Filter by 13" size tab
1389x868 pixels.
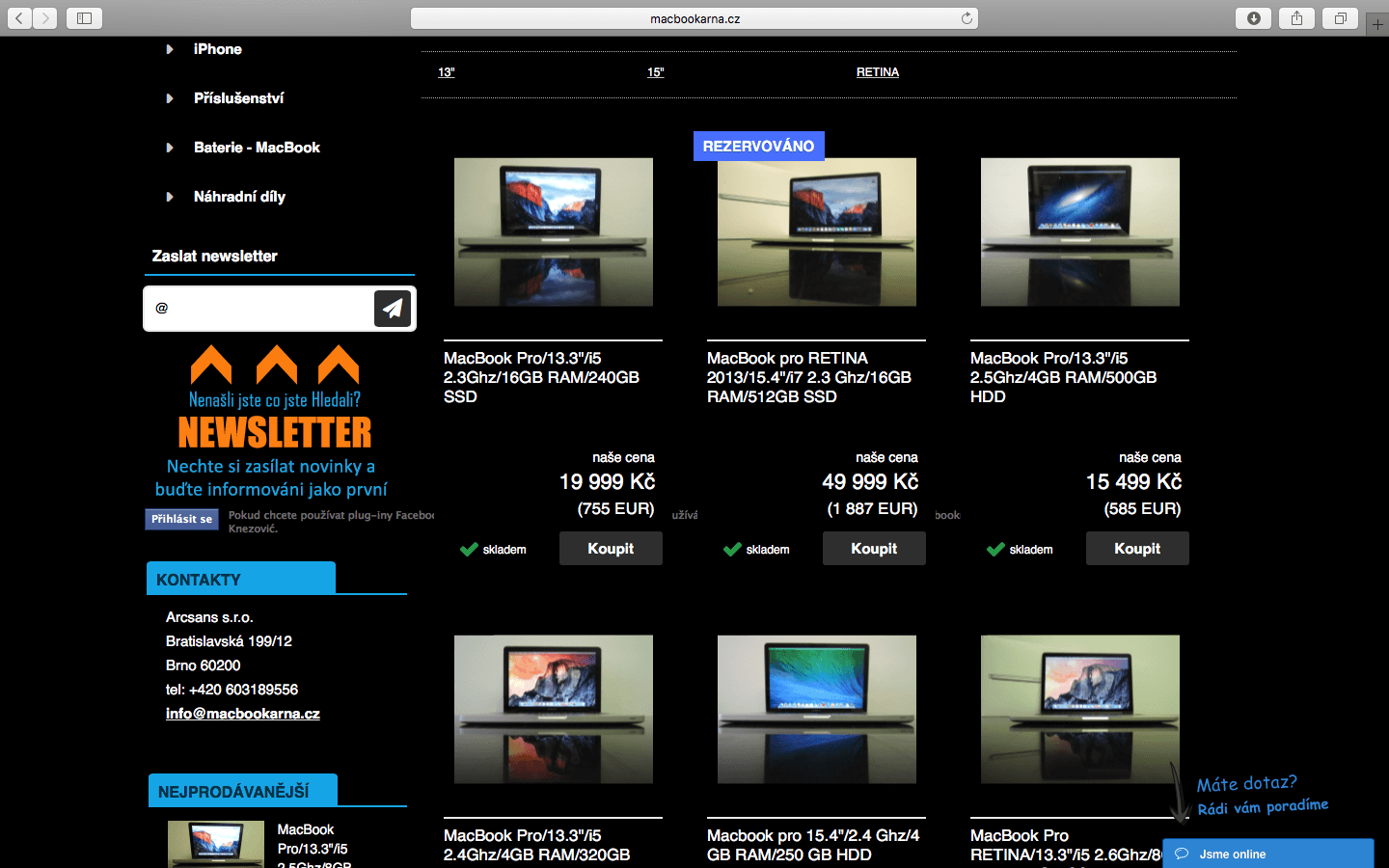[447, 72]
